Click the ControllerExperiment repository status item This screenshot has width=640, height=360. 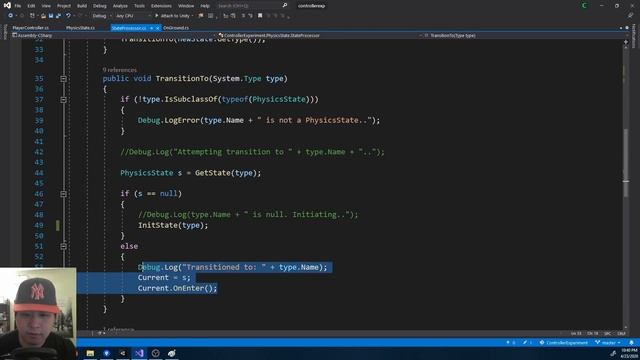pos(564,342)
